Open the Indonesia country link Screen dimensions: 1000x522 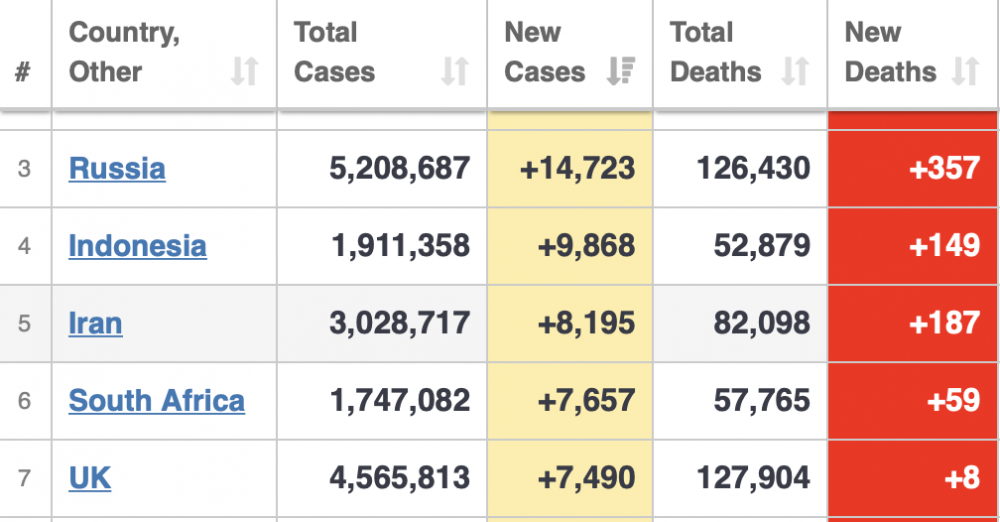pyautogui.click(x=137, y=246)
